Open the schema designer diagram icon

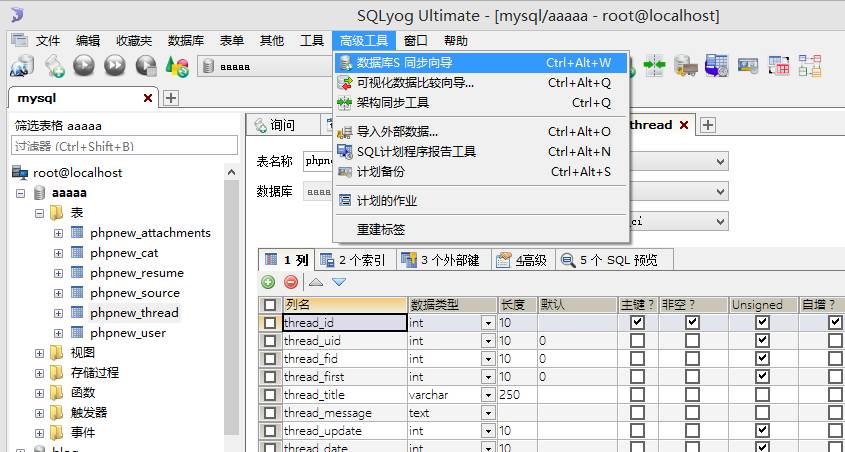pyautogui.click(x=810, y=65)
